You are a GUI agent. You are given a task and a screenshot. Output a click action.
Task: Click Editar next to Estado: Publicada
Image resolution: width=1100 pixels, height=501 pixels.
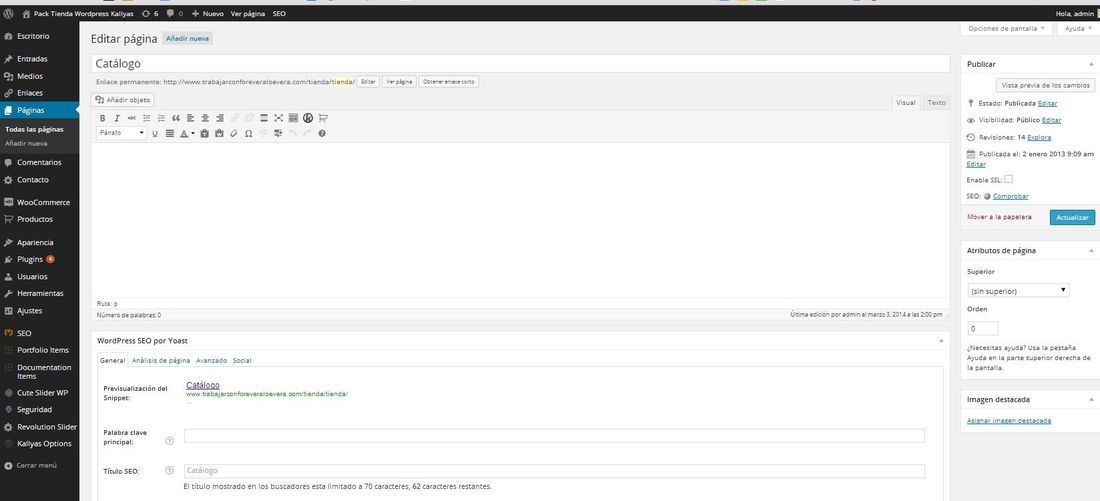(1047, 103)
